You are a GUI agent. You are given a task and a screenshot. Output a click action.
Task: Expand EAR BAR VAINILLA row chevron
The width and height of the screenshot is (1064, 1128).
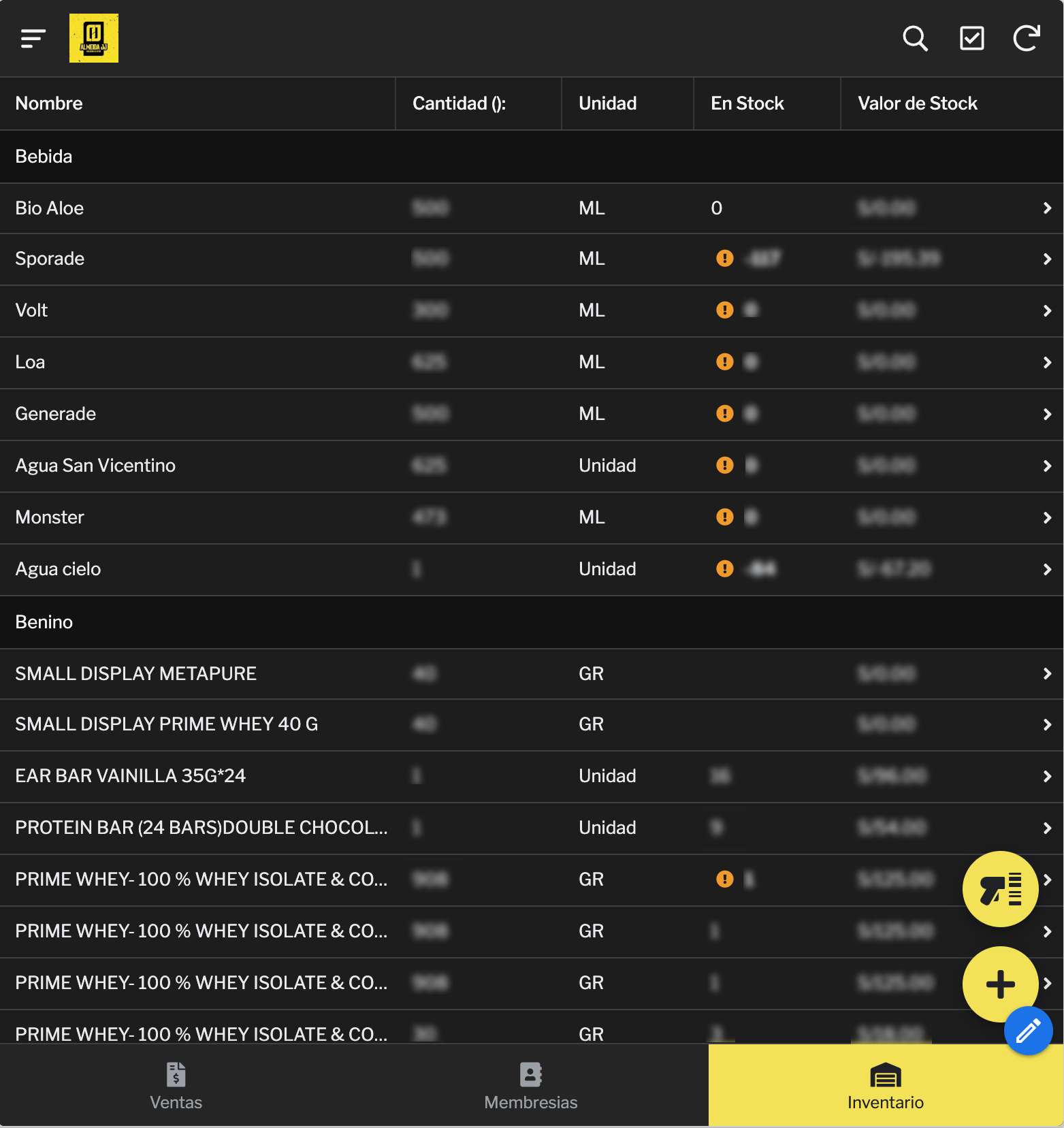pos(1047,776)
